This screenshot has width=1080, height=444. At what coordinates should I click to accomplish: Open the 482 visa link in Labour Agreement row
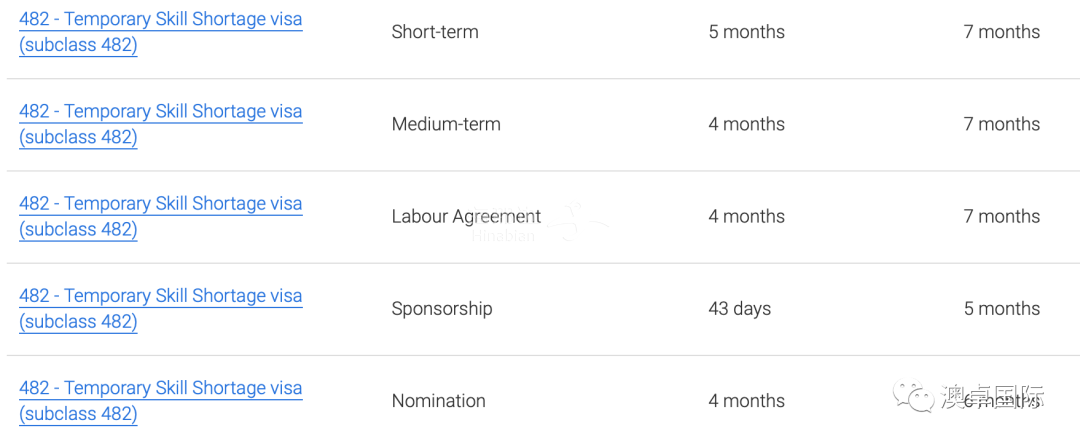click(x=160, y=216)
